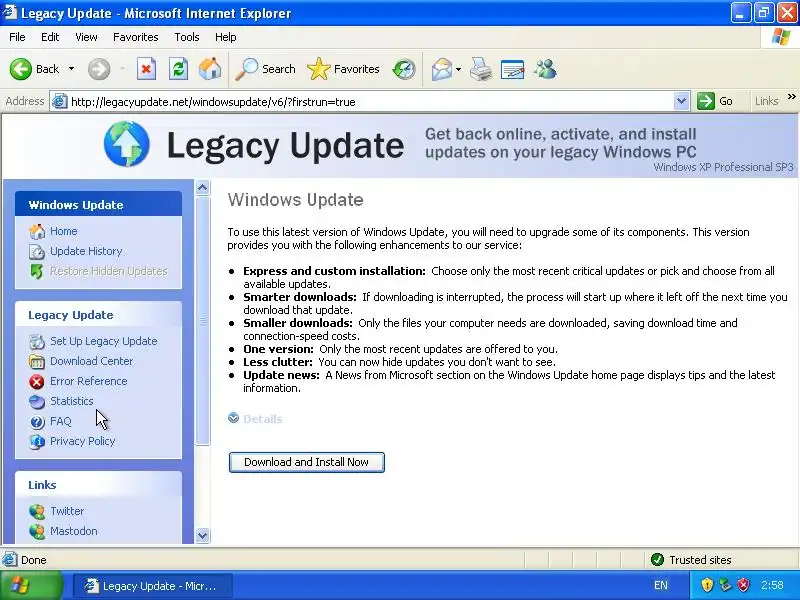Viewport: 800px width, 600px height.
Task: Print the page using printer icon
Action: (x=481, y=69)
